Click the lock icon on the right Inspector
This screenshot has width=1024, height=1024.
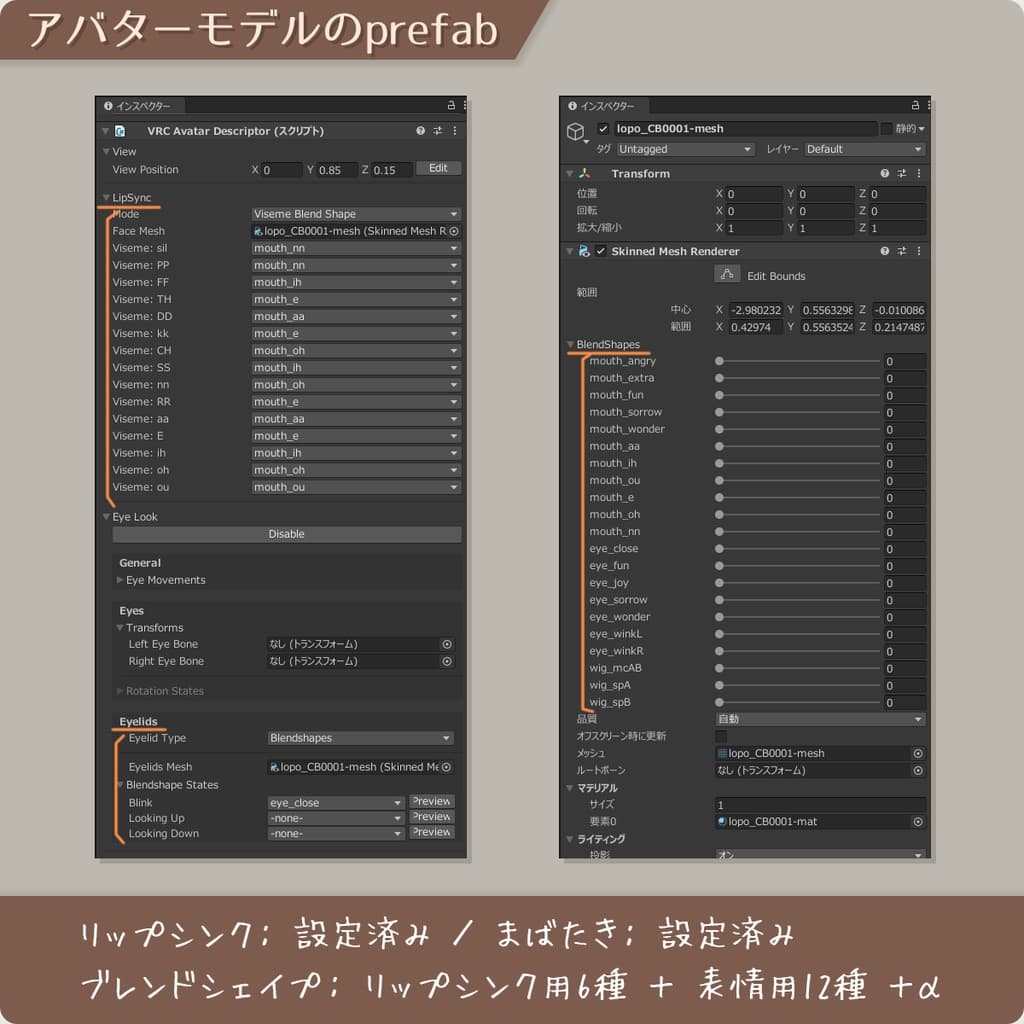click(x=915, y=103)
